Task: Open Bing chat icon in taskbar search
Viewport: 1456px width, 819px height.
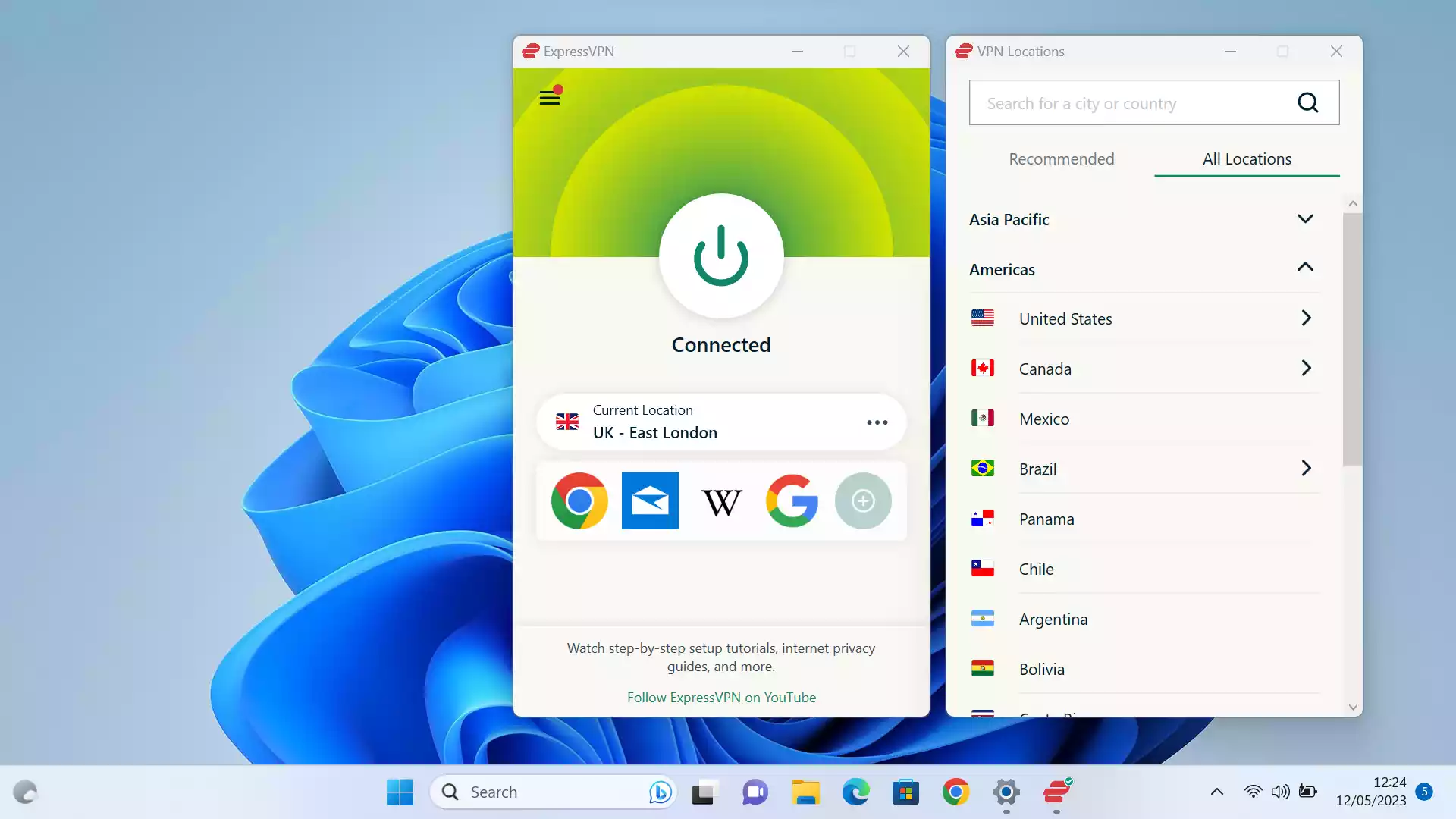Action: click(x=660, y=792)
